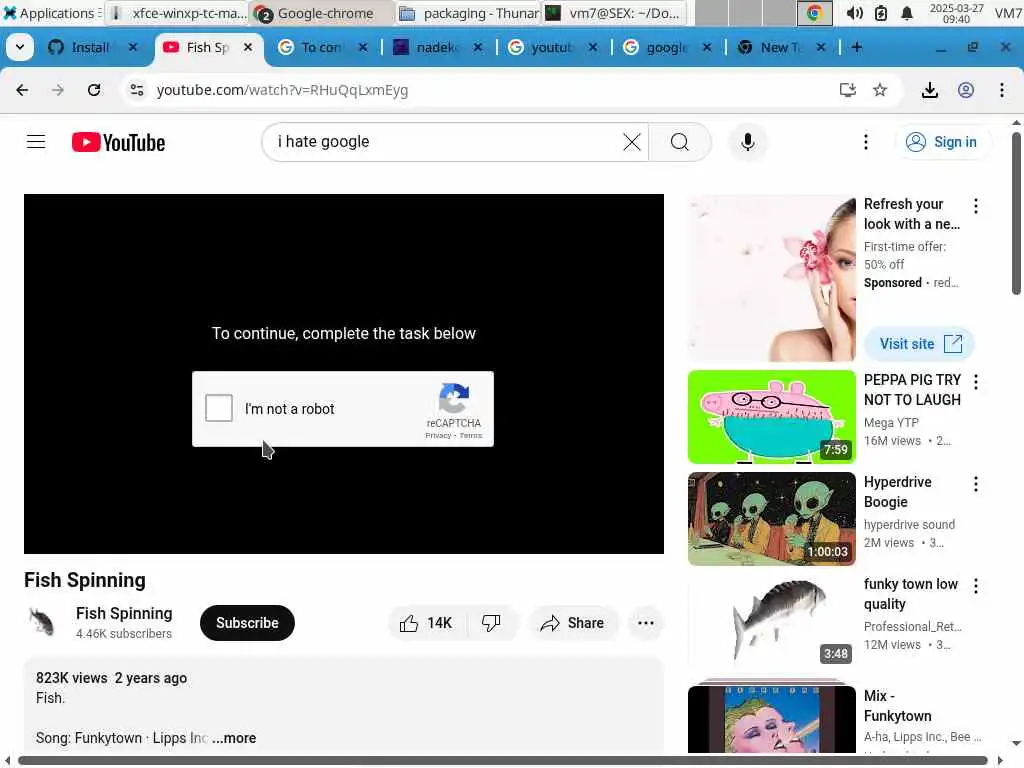Screen dimensions: 1024x768
Task: Open funky town low quality thumbnail
Action: (x=771, y=621)
